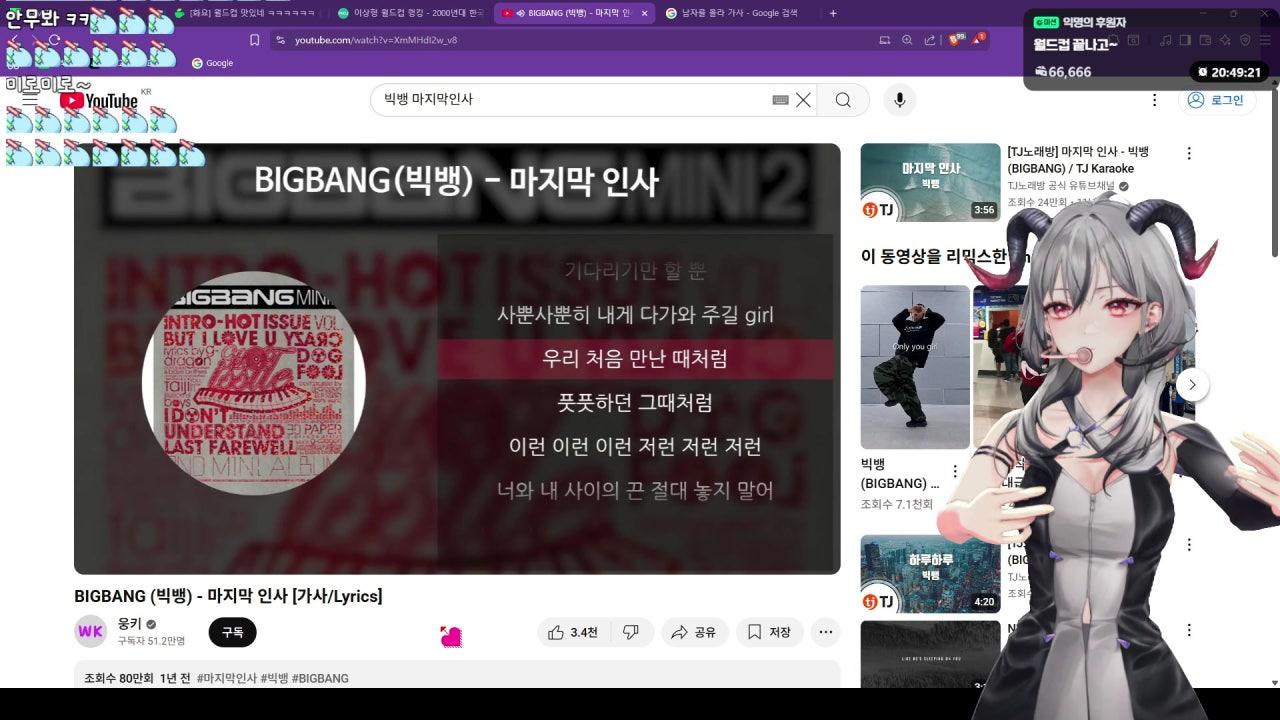Click video description box with 조회수 80만회

(457, 674)
